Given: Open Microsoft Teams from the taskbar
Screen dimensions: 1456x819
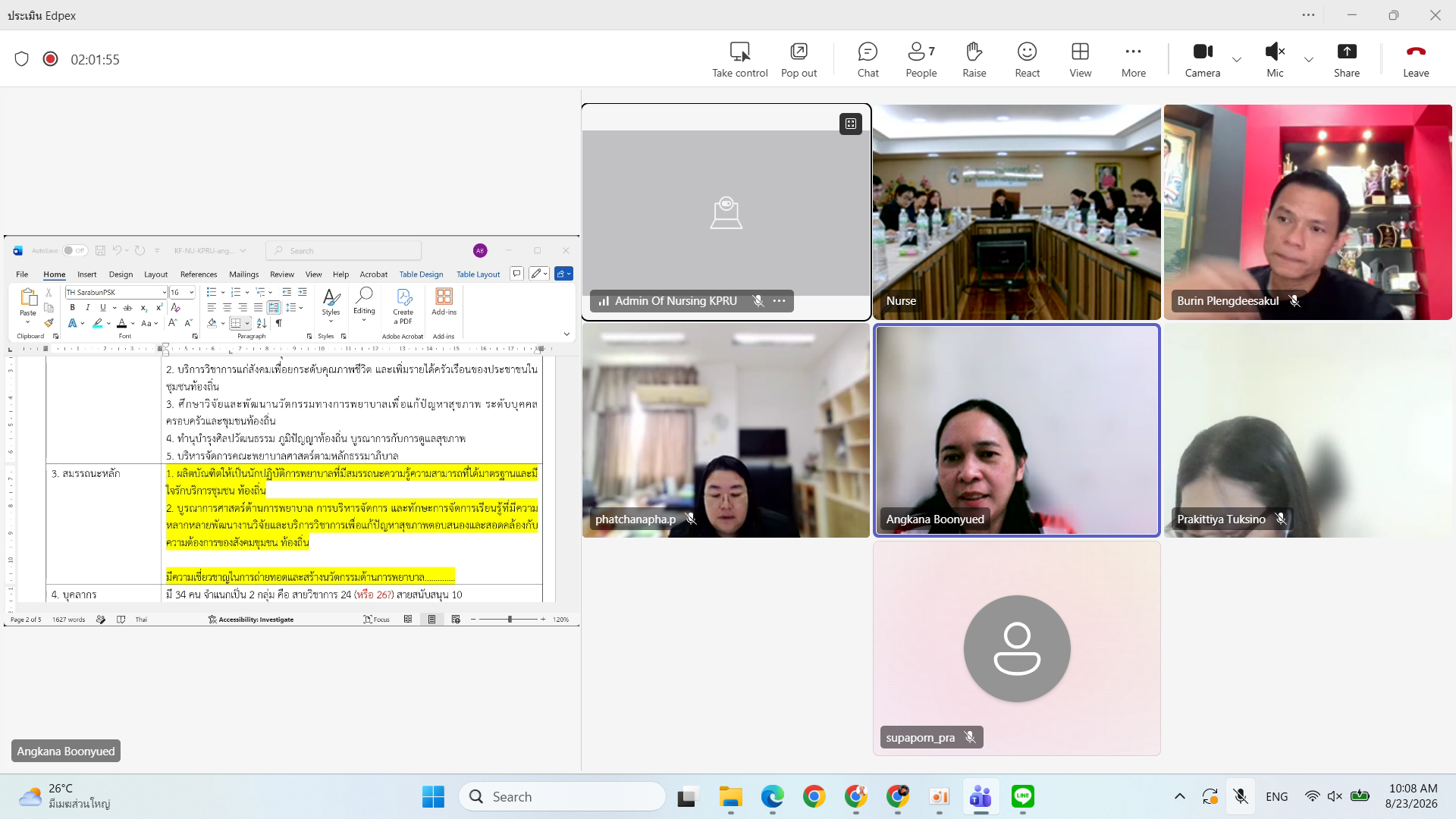Looking at the screenshot, I should click(981, 796).
